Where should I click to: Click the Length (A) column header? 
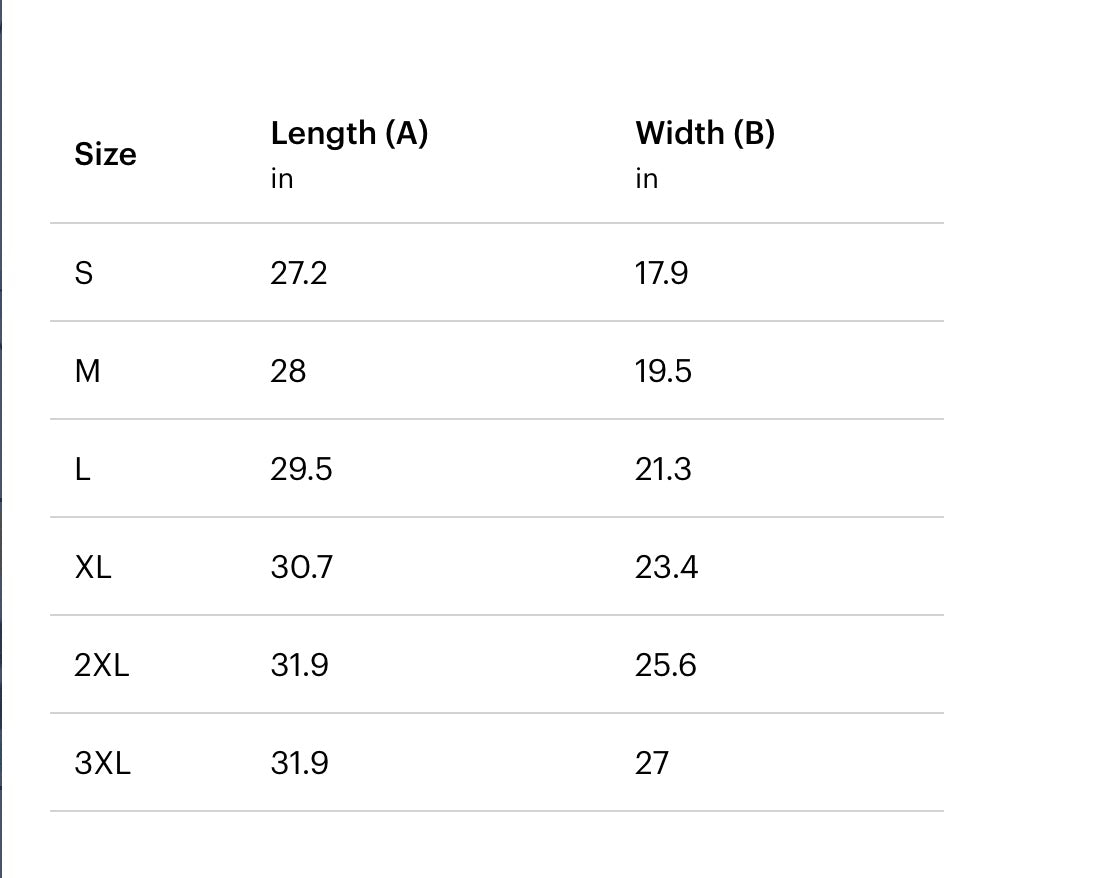point(349,133)
